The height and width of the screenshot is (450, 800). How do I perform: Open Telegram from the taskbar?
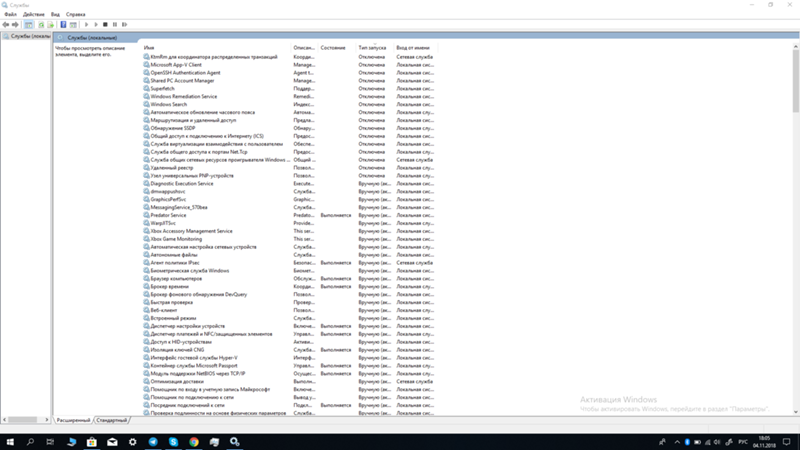pos(153,442)
